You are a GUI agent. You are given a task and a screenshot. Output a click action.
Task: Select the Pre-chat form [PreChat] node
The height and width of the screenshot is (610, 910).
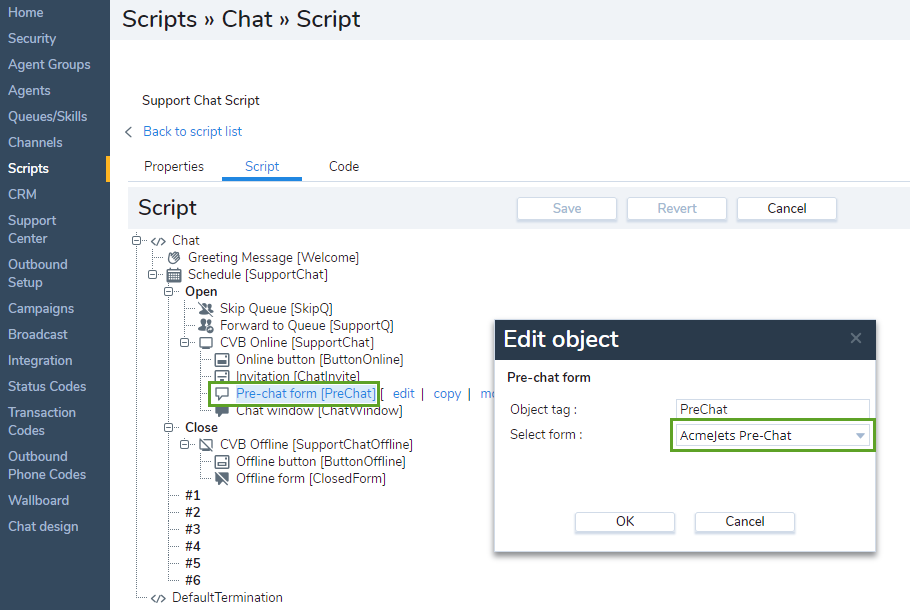point(306,394)
